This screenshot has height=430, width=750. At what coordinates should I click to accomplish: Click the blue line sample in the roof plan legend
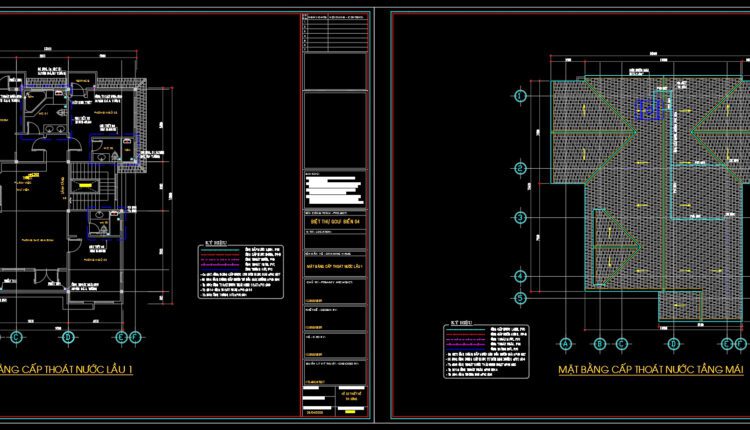tap(465, 349)
